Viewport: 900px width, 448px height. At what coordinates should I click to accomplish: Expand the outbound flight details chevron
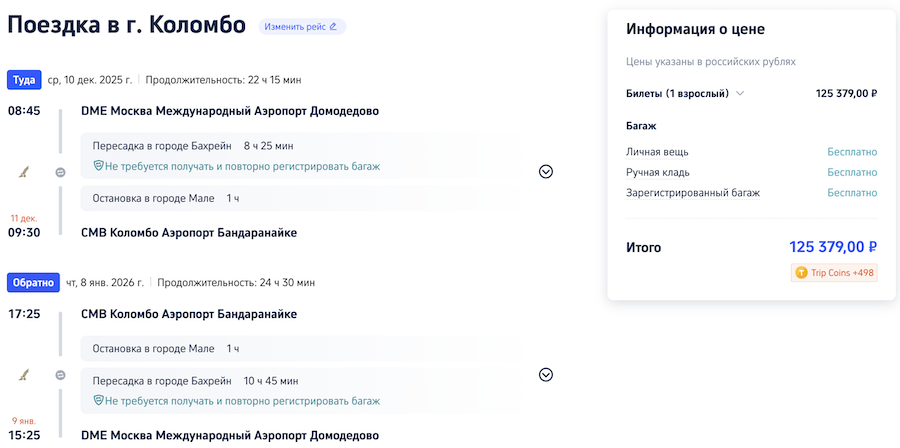545,171
